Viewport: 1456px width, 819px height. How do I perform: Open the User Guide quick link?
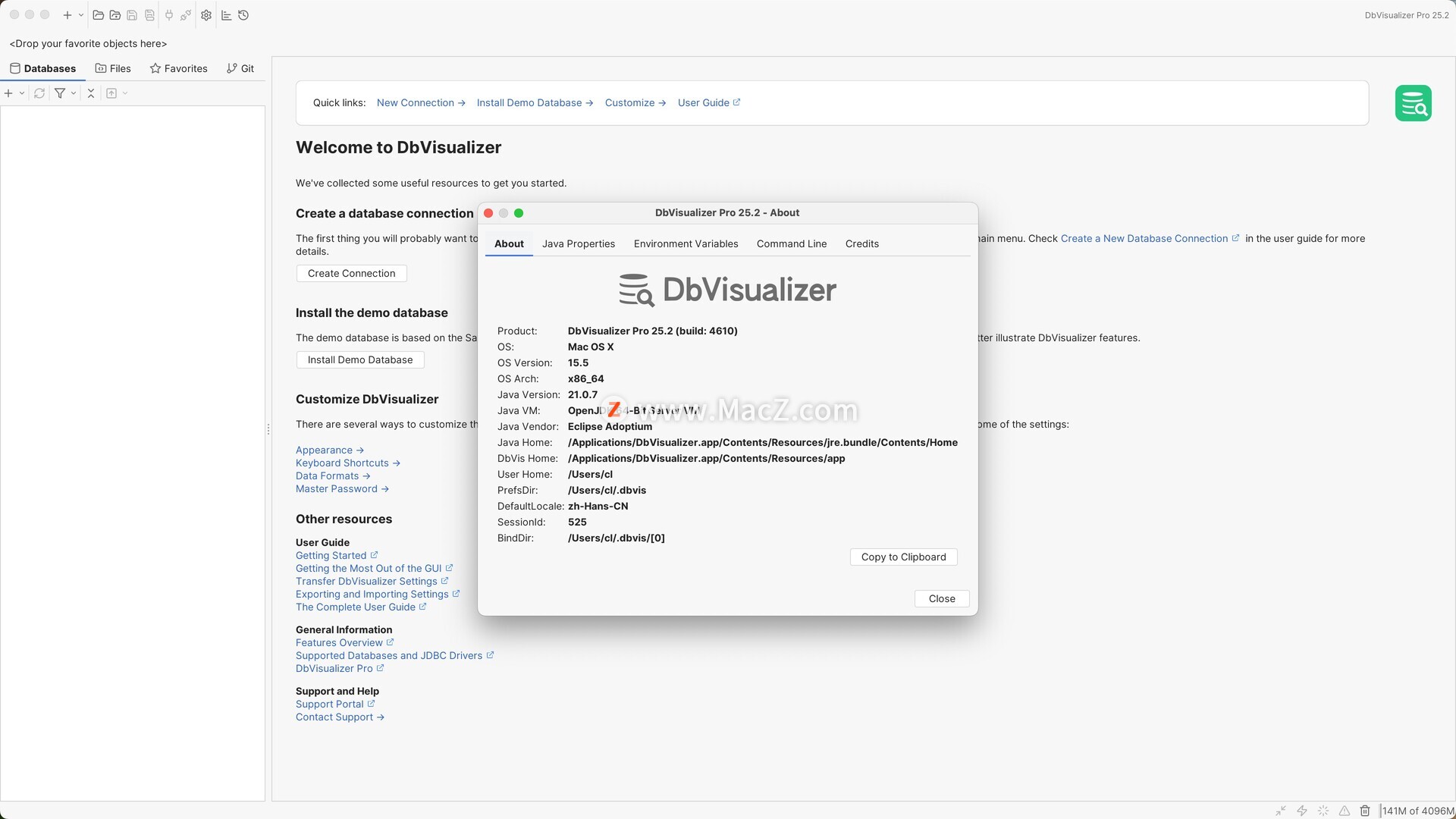(x=709, y=102)
